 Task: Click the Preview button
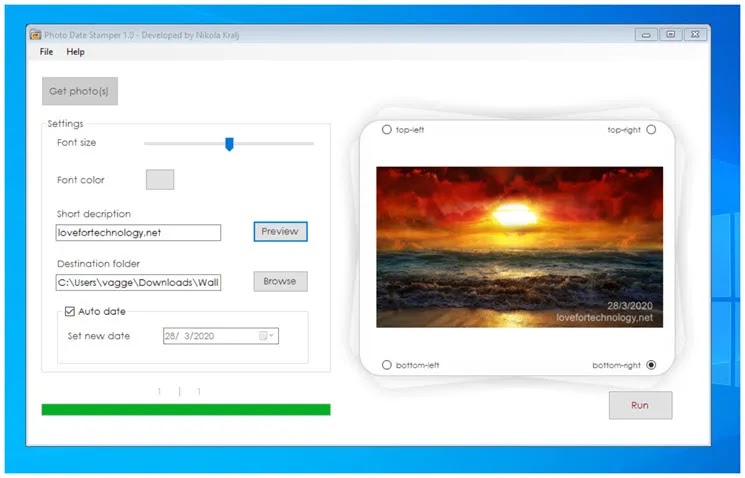(x=280, y=231)
